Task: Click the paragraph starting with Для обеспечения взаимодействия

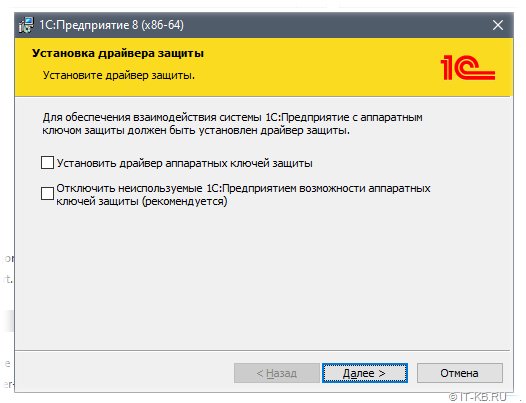Action: click(232, 123)
